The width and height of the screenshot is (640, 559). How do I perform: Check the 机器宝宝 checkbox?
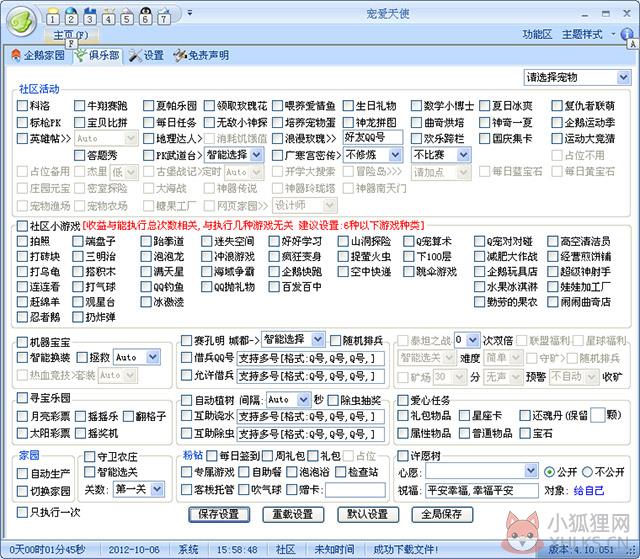pyautogui.click(x=22, y=342)
